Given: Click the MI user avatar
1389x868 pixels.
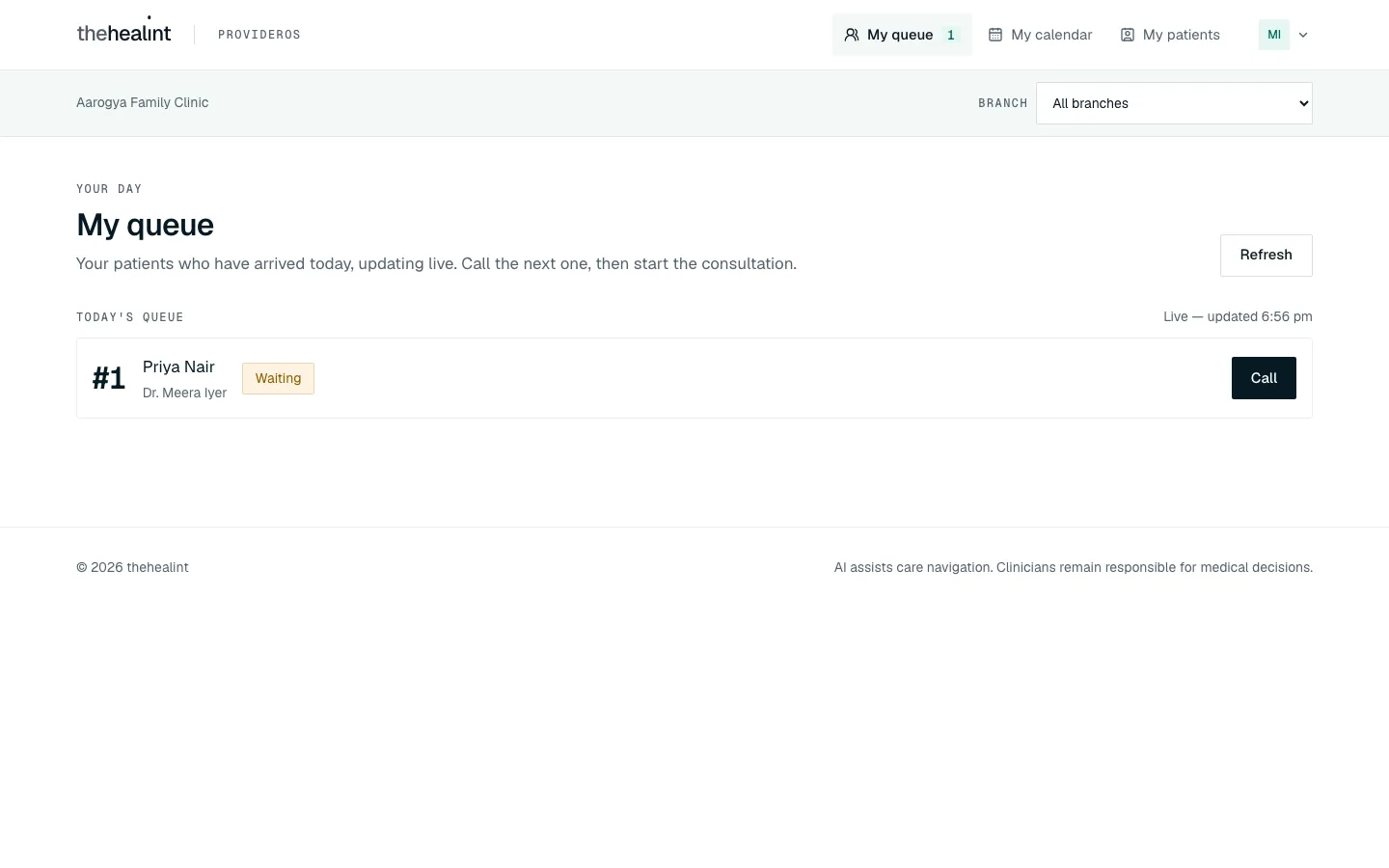Looking at the screenshot, I should point(1273,35).
